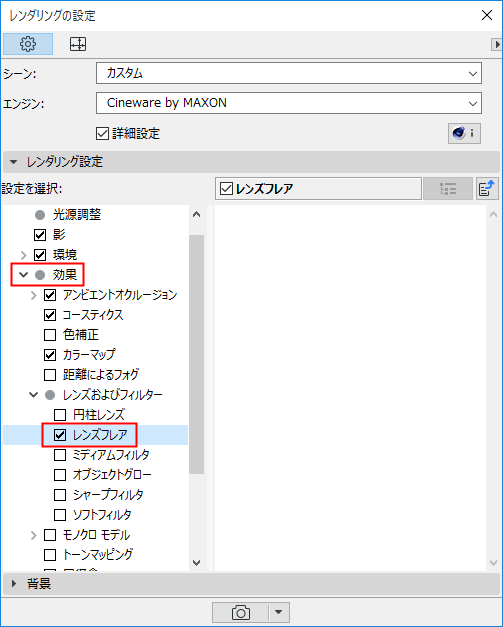503x627 pixels.
Task: Uncheck the レンズフレア checkbox in header field
Action: pyautogui.click(x=226, y=188)
